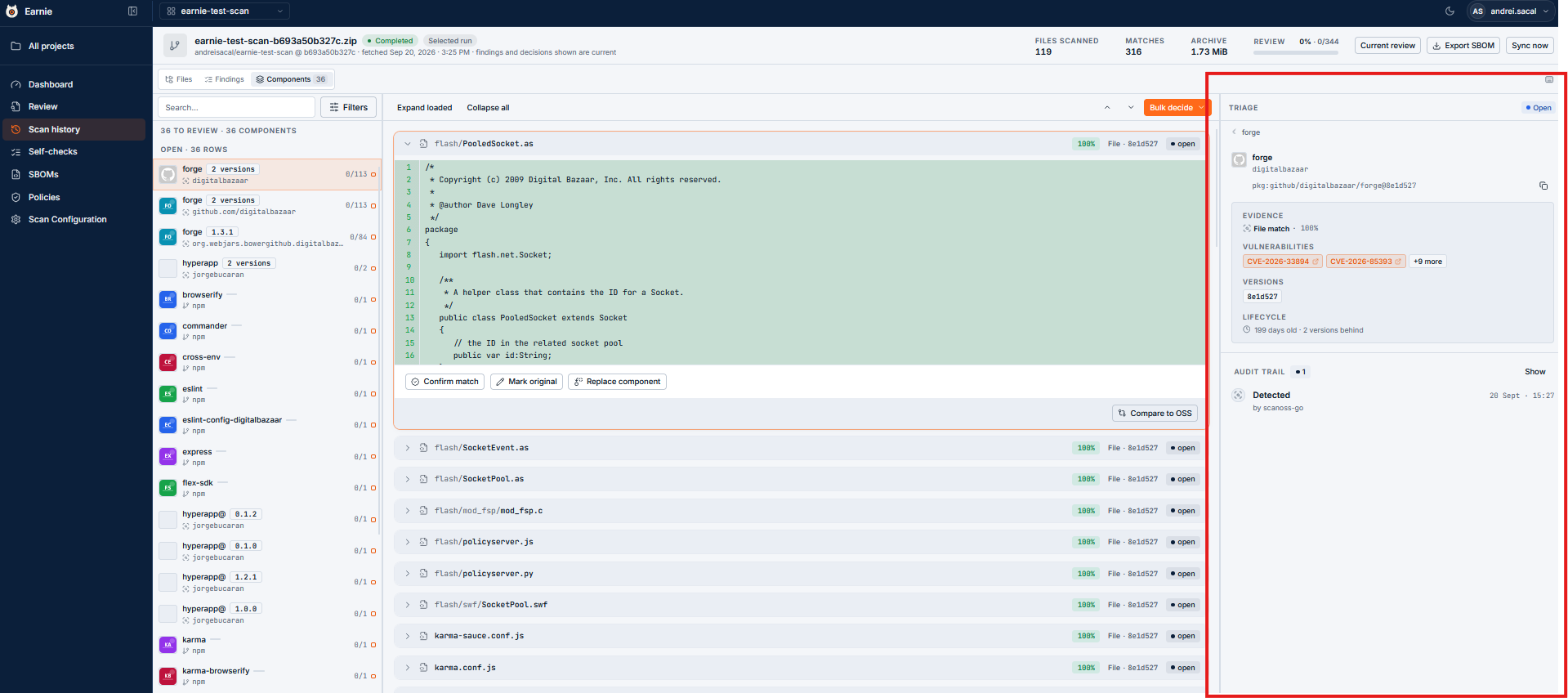1568x698 pixels.
Task: Open Scan Configuration settings
Action: [67, 220]
